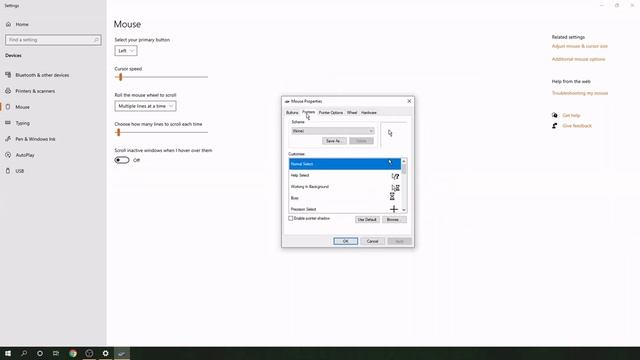
Task: Click the Give feedback link
Action: (x=577, y=126)
